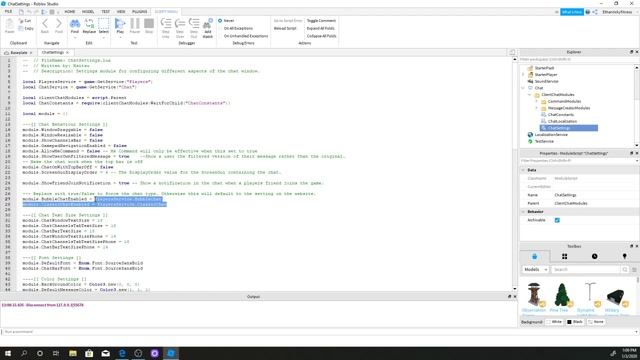Click Expand All Folds action

point(320,28)
